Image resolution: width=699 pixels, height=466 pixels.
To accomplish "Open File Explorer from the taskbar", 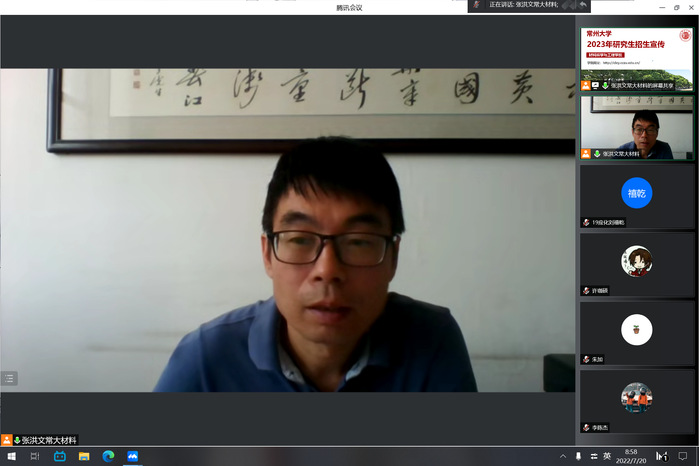I will (84, 456).
